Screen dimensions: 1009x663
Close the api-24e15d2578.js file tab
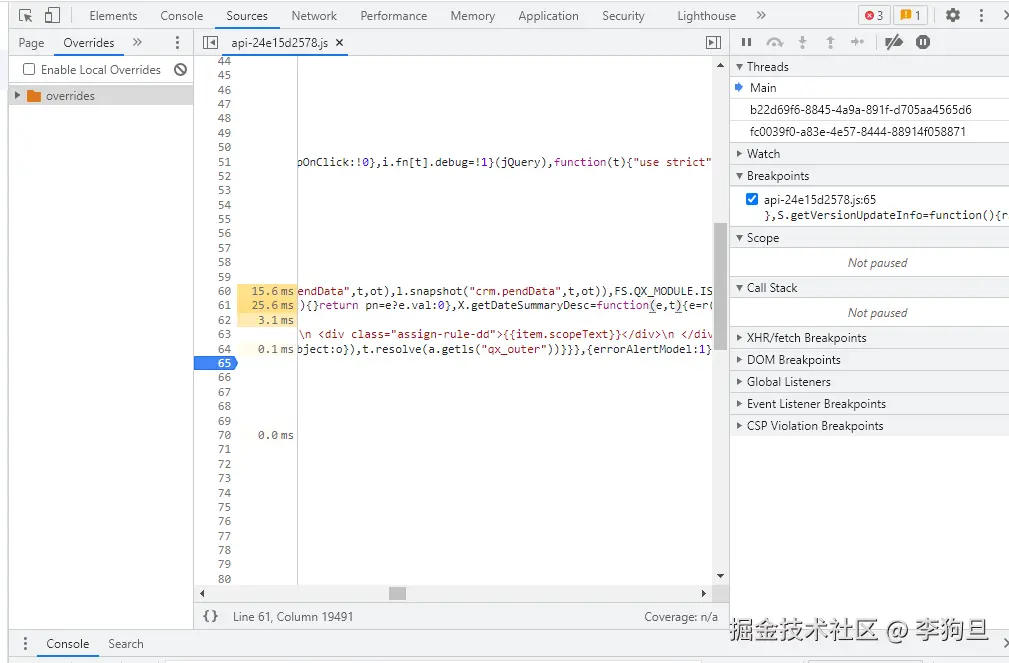pyautogui.click(x=340, y=42)
